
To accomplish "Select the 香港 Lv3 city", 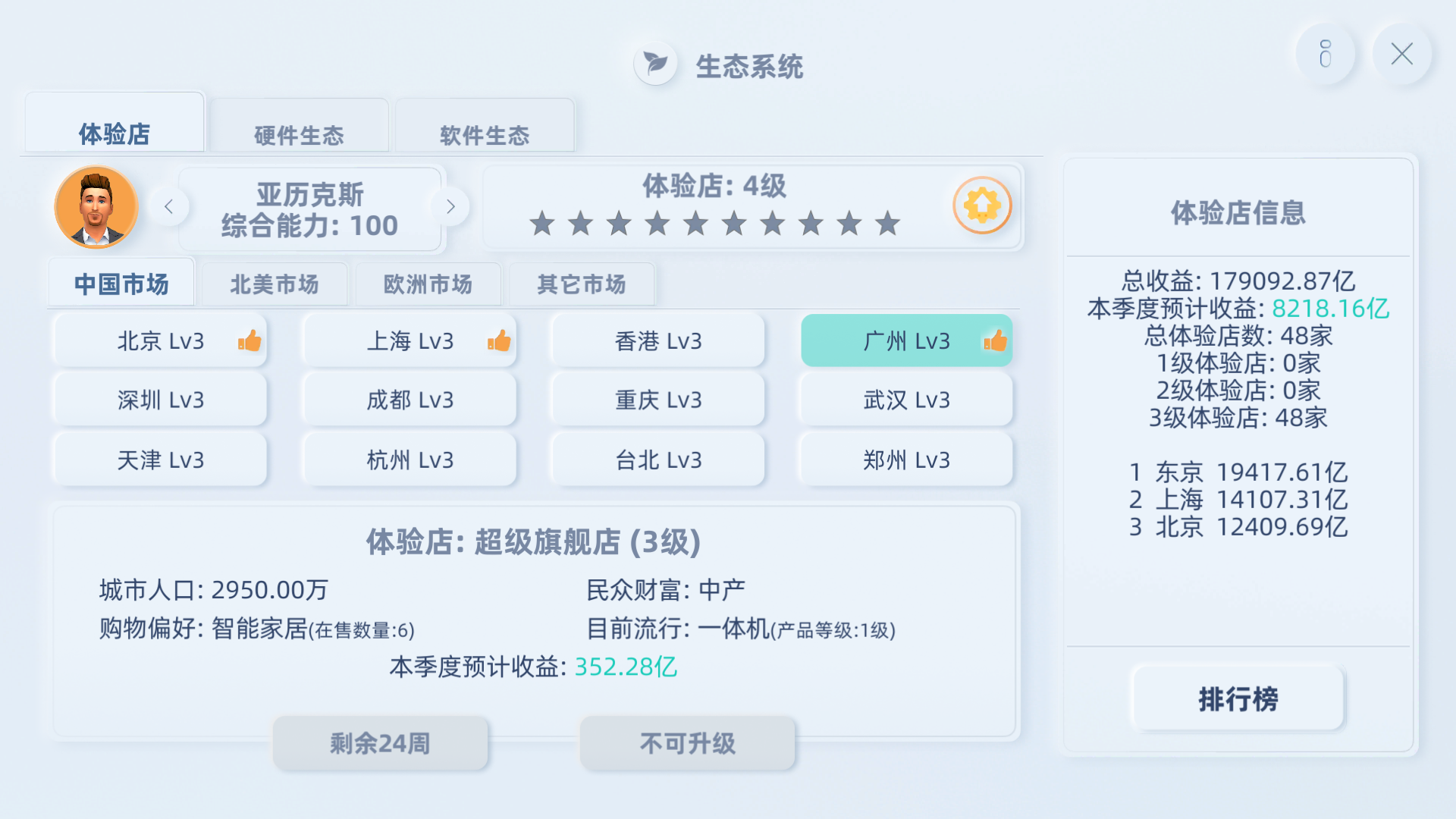I will (658, 341).
